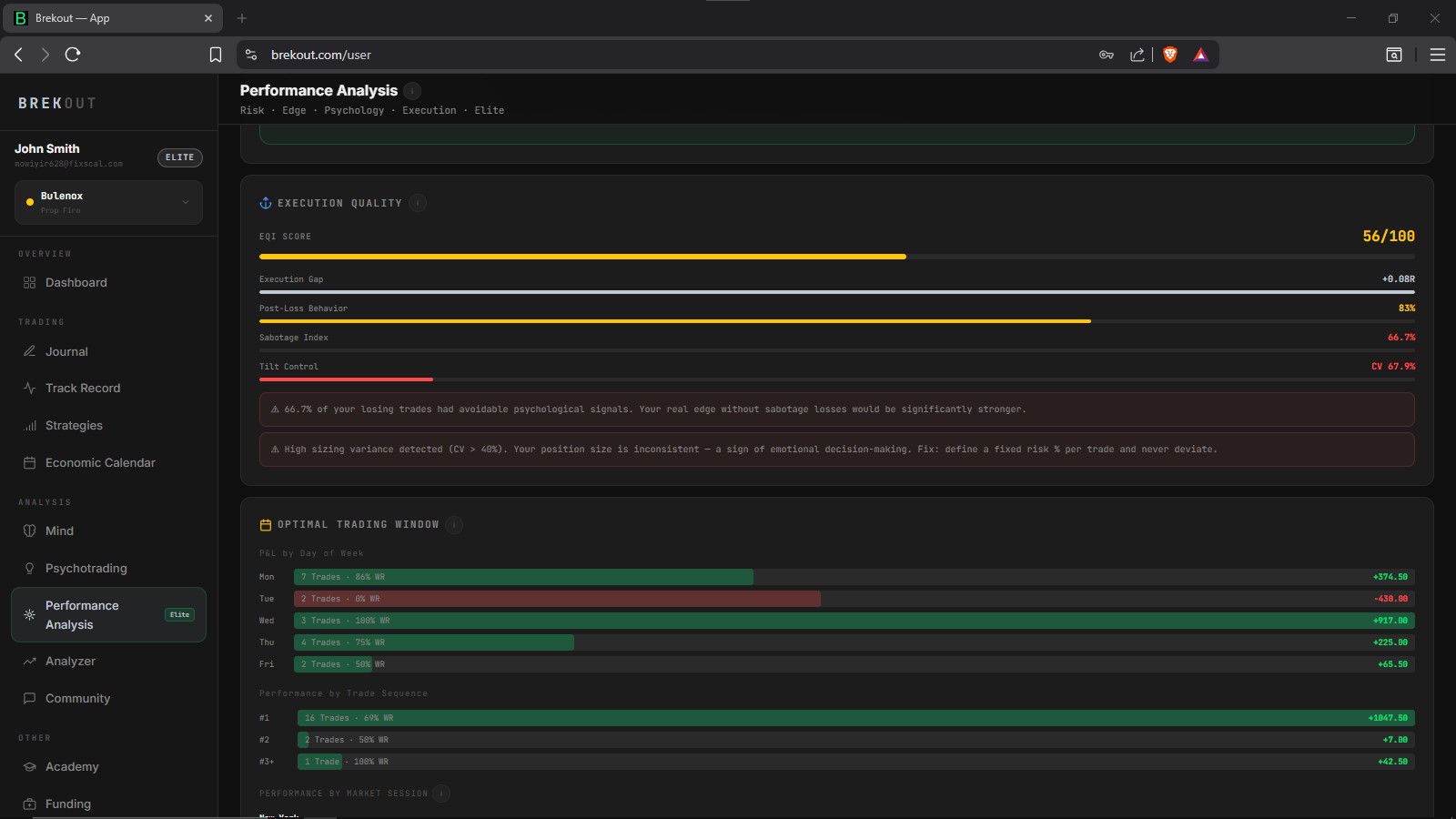Click the browser bookmark icon
Viewport: 1456px width, 819px height.
[216, 55]
